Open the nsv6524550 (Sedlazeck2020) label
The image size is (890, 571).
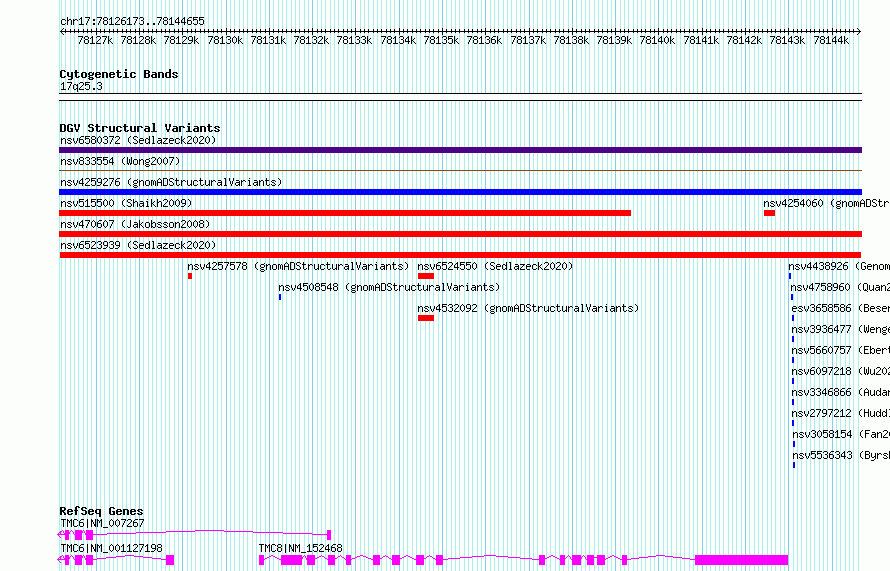[495, 266]
